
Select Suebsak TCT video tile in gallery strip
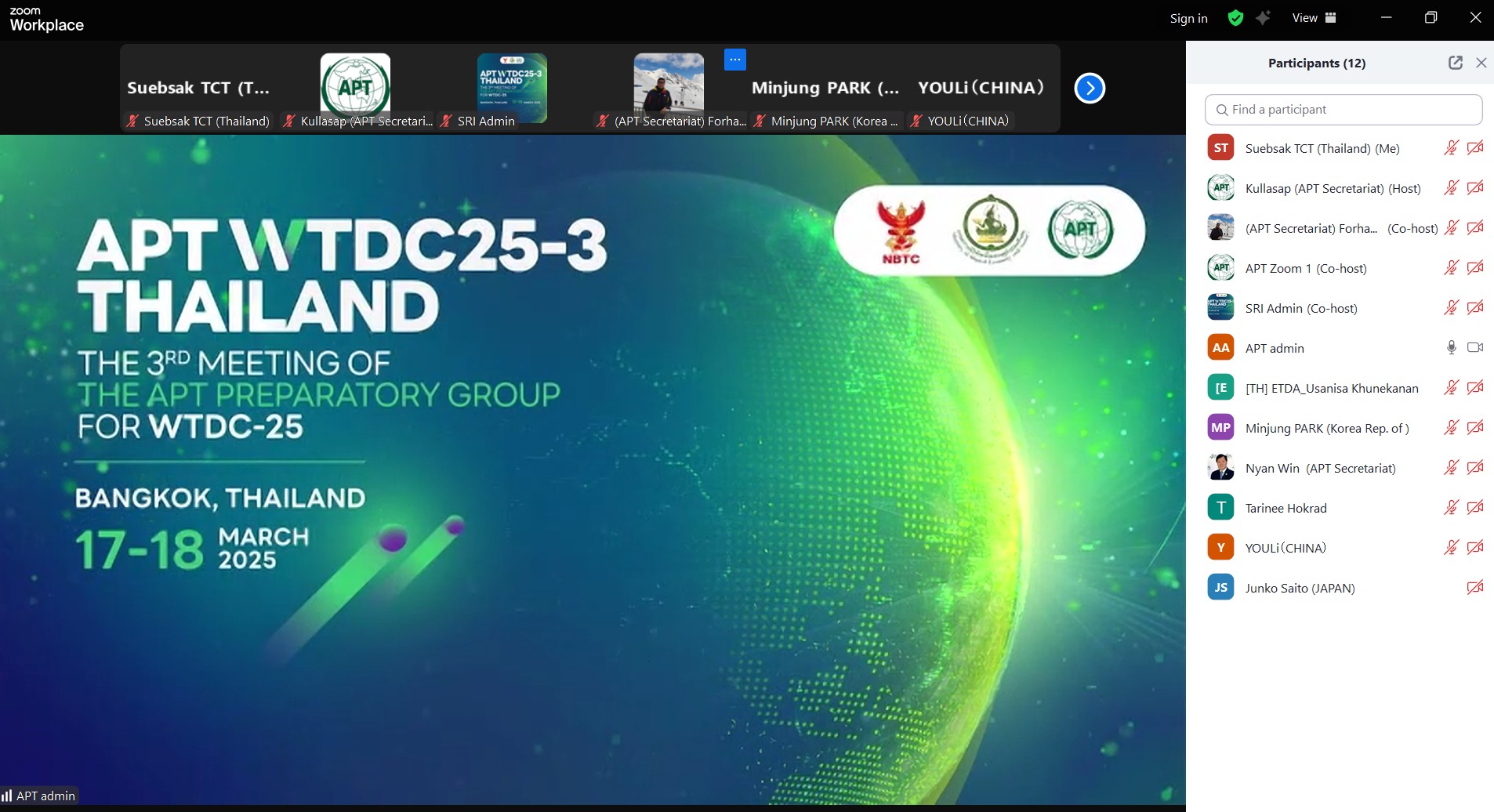[x=198, y=88]
